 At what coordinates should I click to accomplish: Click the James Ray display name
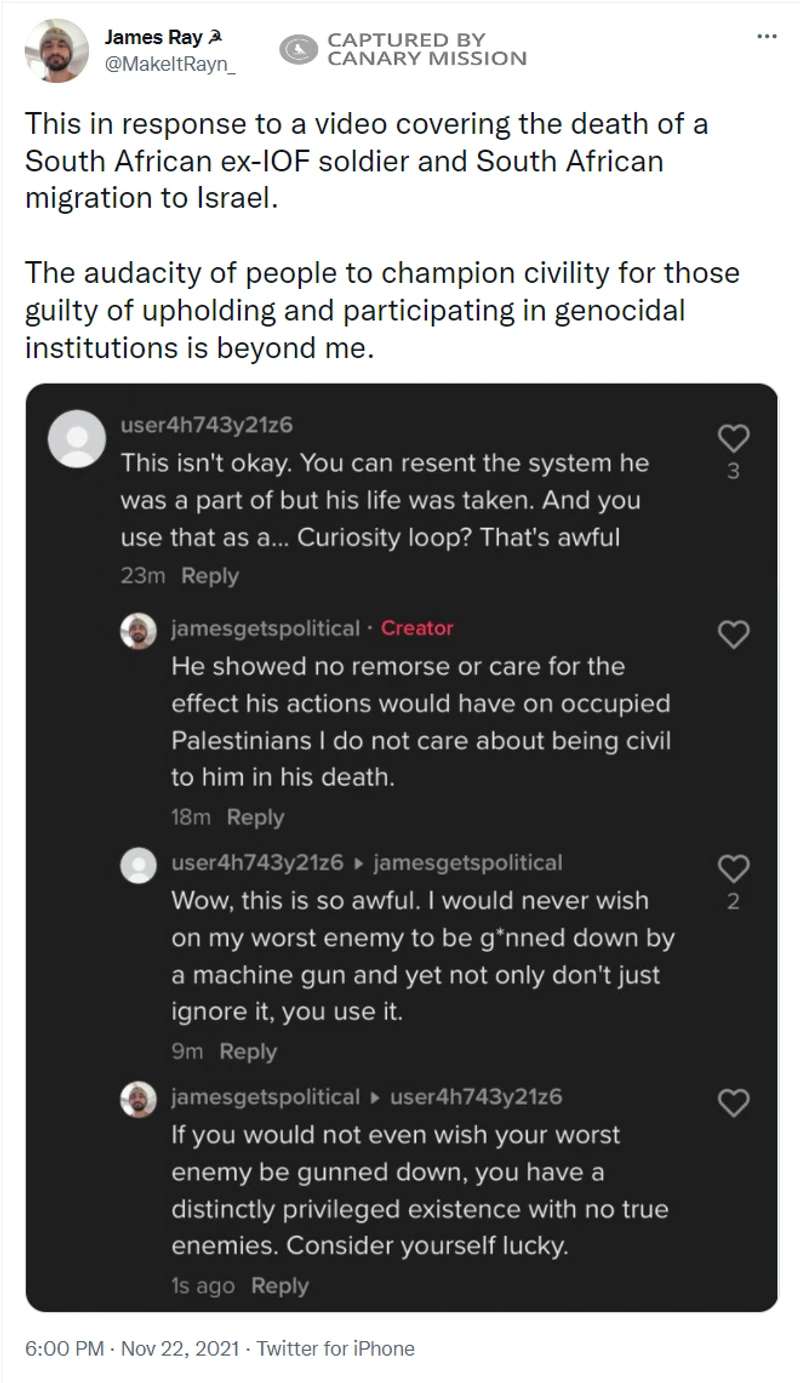(153, 38)
